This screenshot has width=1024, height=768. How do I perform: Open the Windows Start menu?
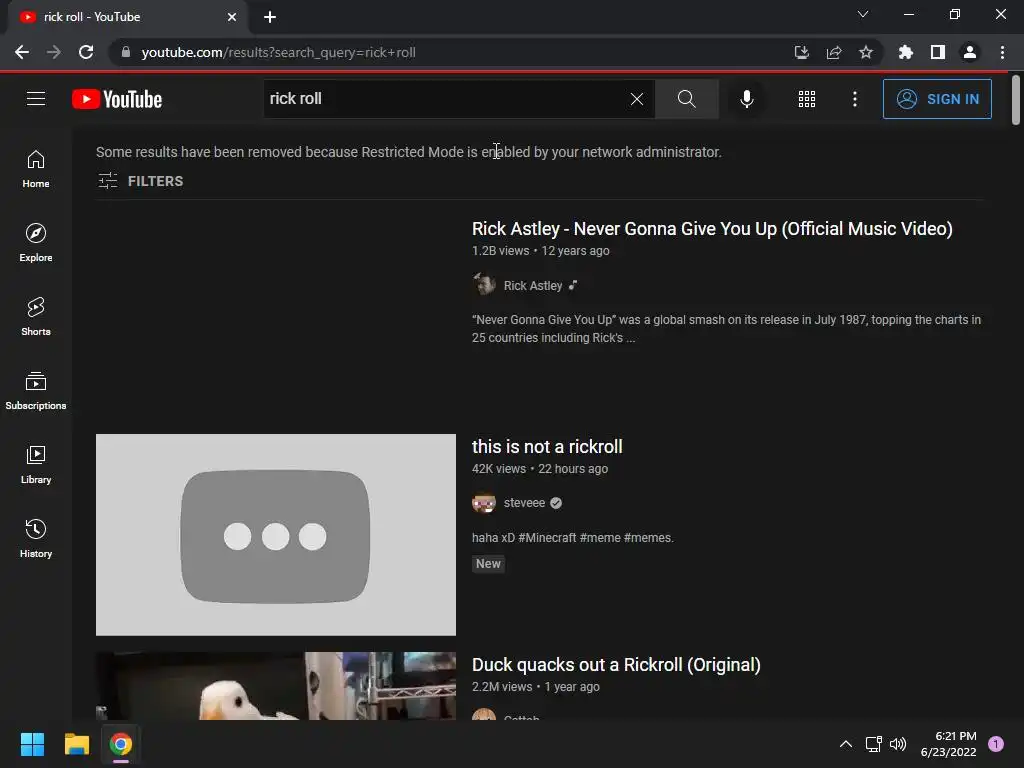coord(32,744)
